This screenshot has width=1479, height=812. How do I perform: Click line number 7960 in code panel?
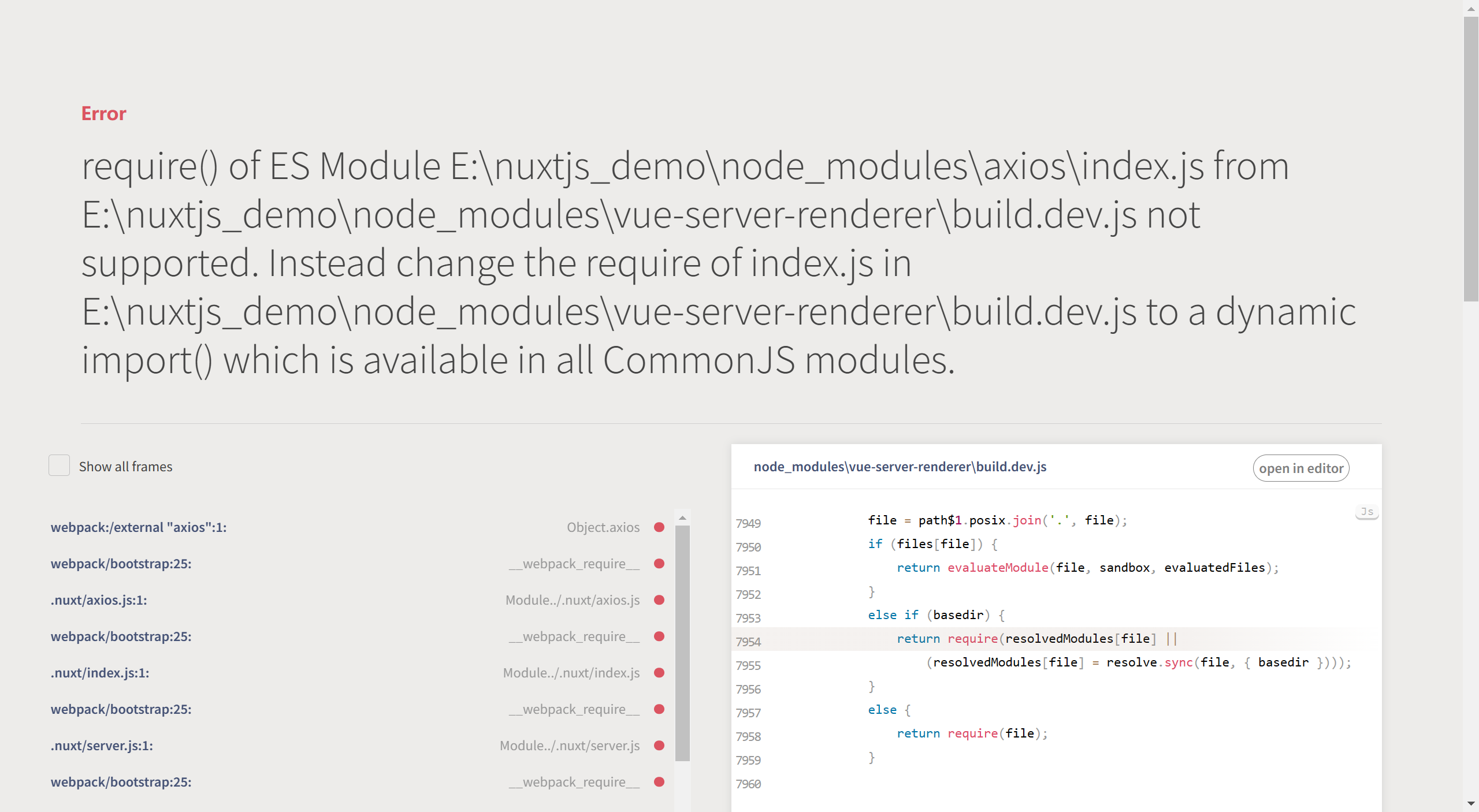pyautogui.click(x=748, y=784)
